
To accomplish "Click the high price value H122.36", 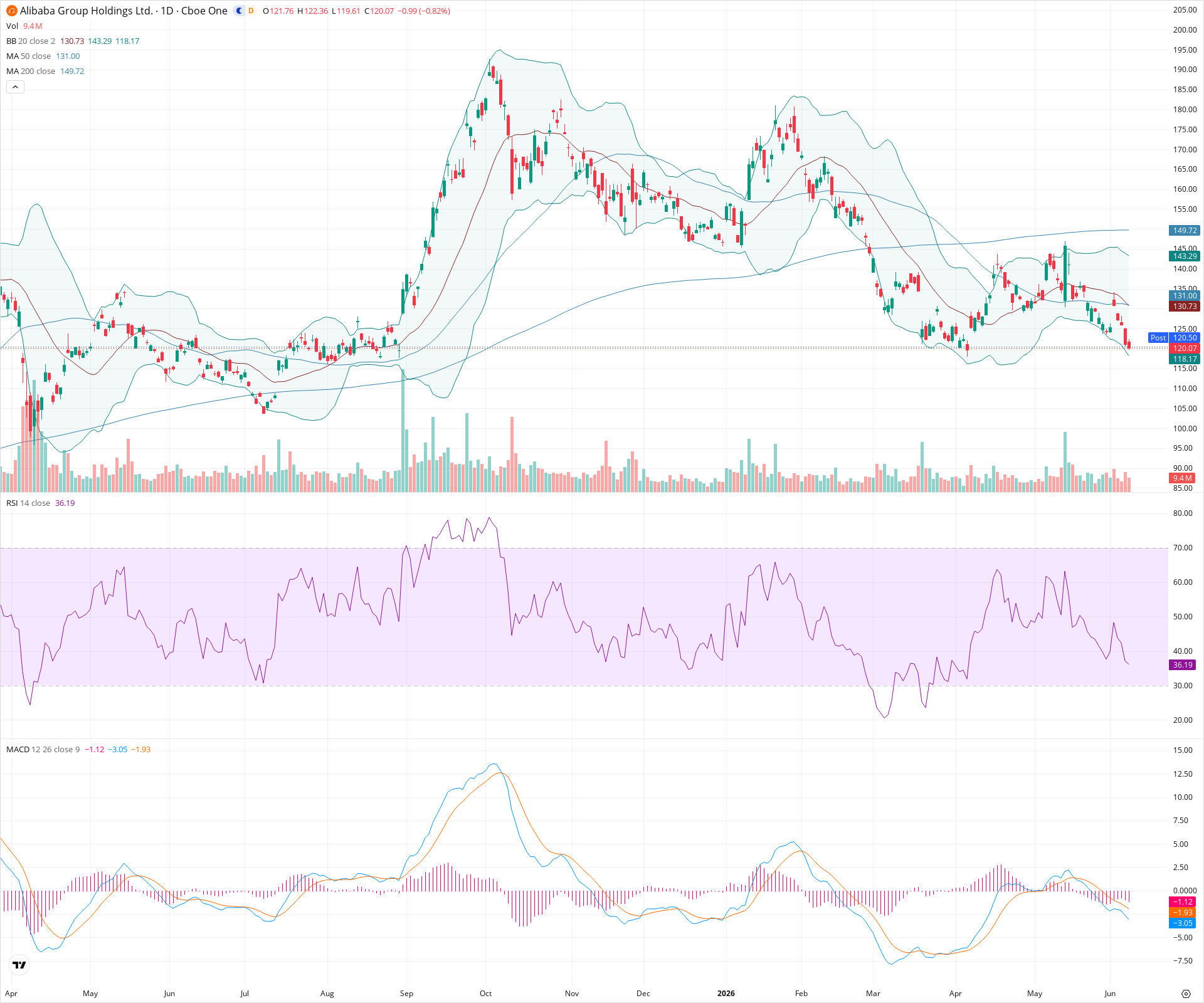I will point(312,11).
